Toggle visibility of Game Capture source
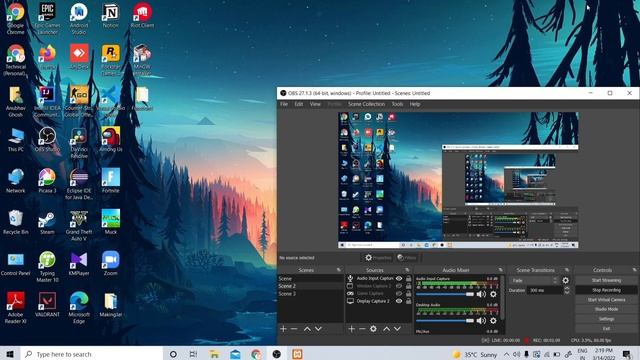Image resolution: width=640 pixels, height=360 pixels. (399, 293)
